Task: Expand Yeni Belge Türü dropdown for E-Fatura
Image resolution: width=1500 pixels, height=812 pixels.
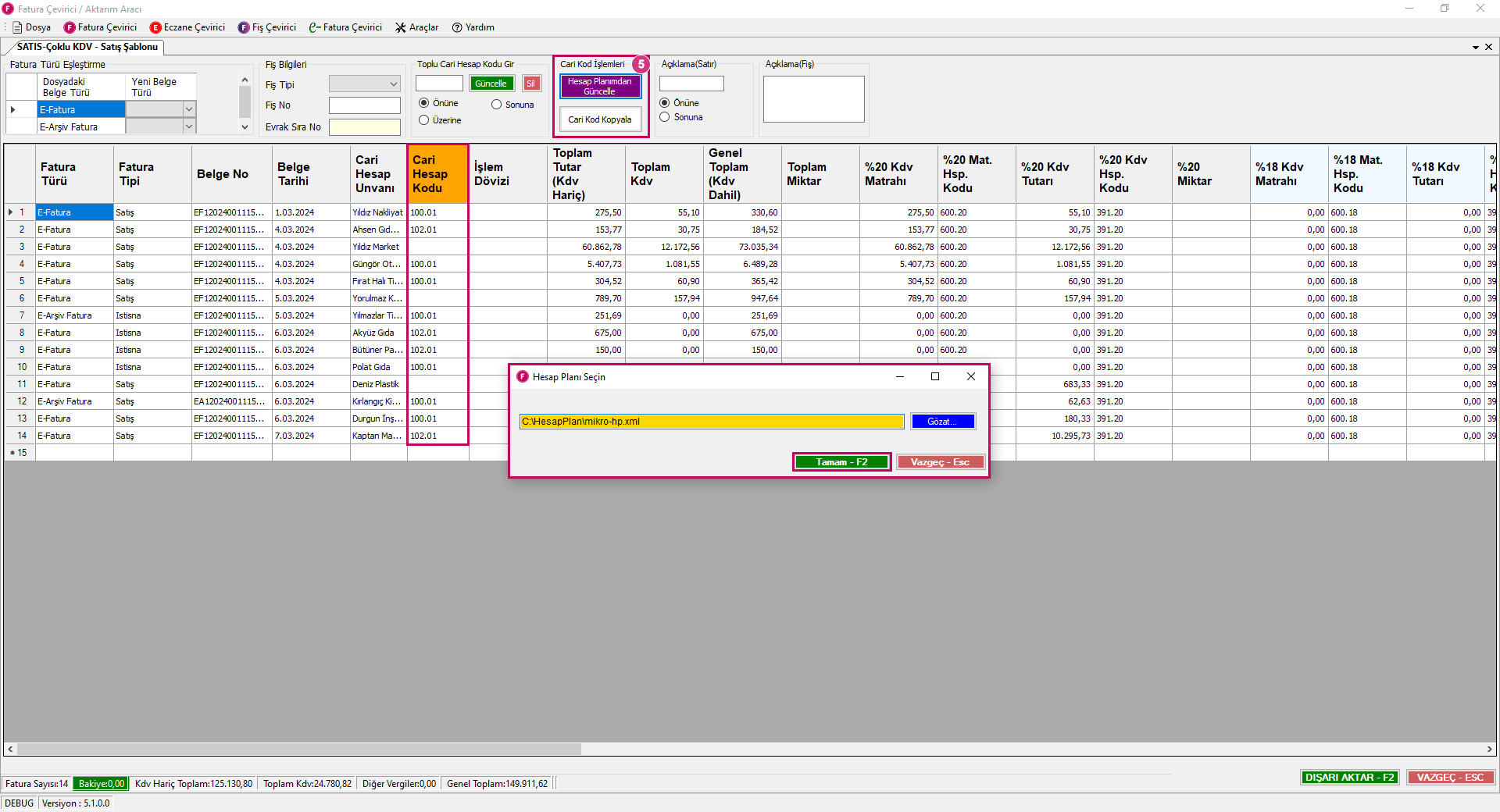Action: (188, 109)
